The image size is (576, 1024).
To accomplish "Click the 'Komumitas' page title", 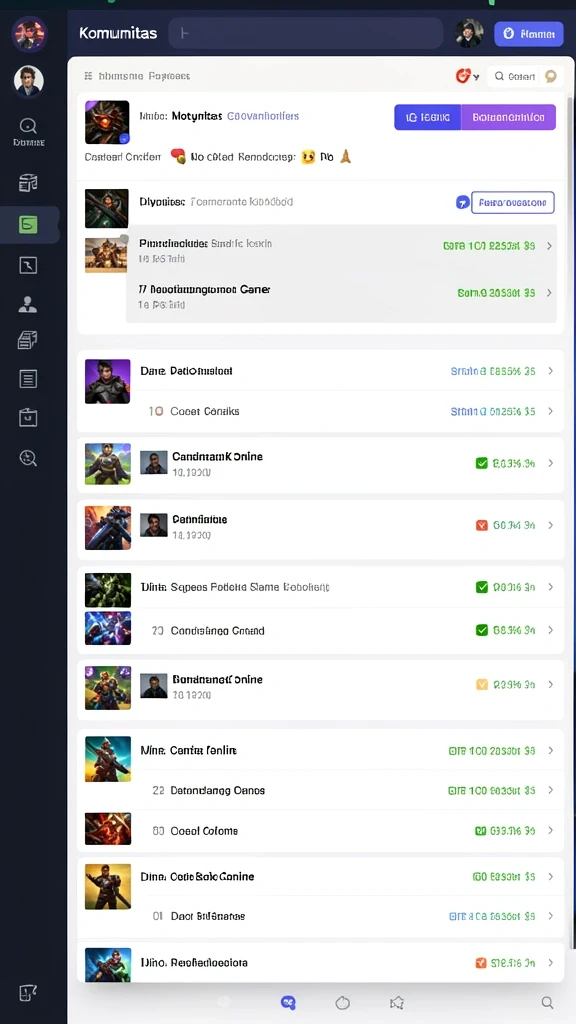I will [x=118, y=33].
